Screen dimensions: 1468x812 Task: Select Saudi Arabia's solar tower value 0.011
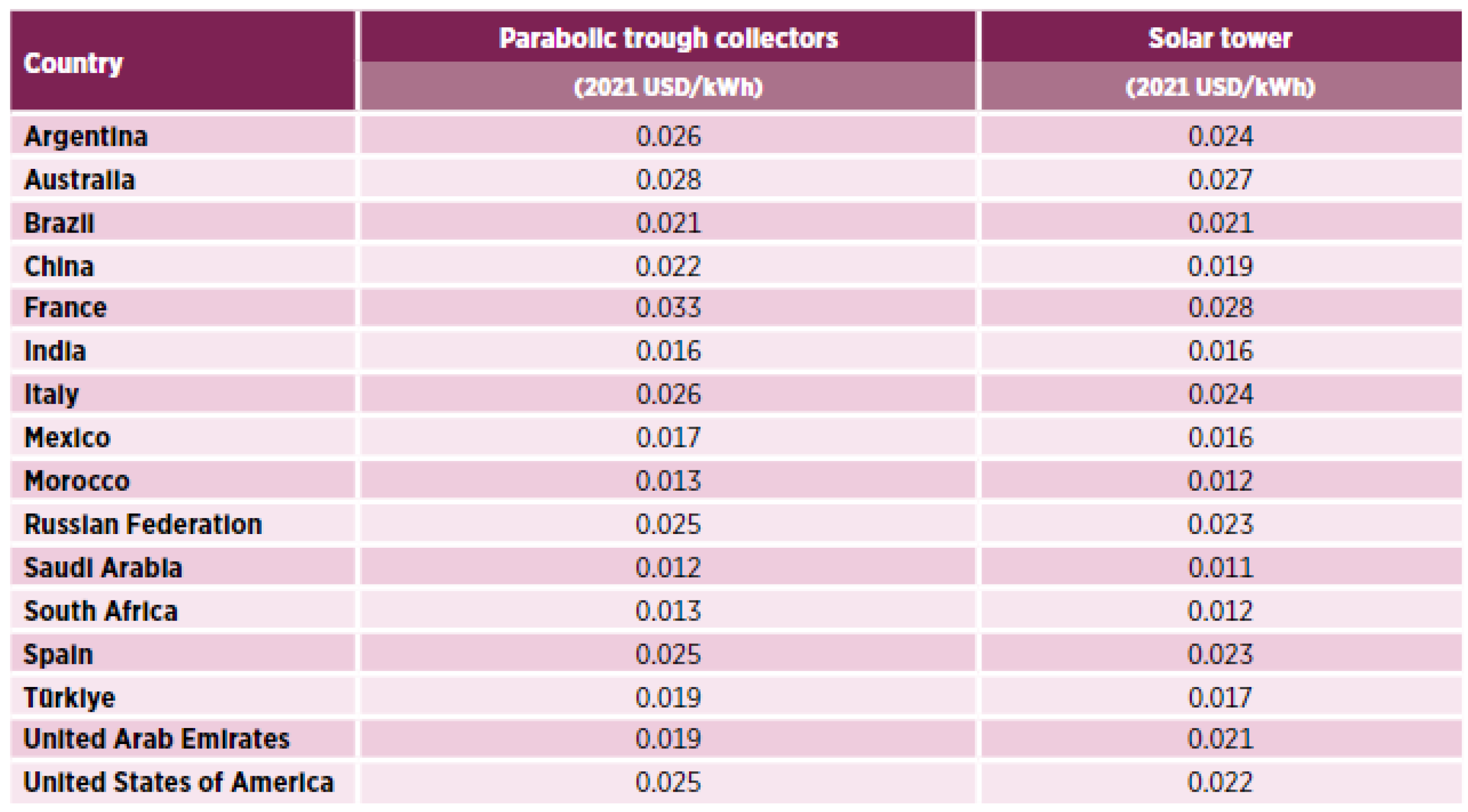pyautogui.click(x=1220, y=567)
